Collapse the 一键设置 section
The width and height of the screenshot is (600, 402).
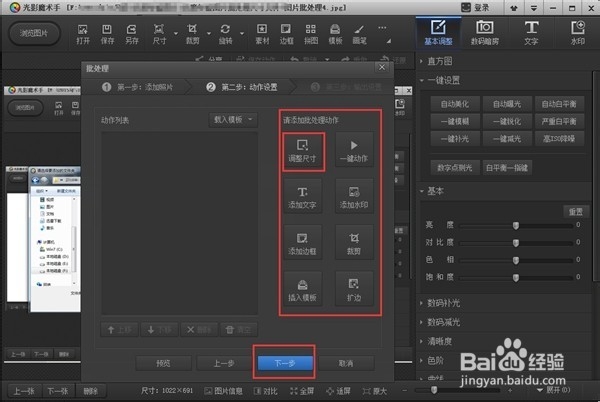(x=443, y=80)
